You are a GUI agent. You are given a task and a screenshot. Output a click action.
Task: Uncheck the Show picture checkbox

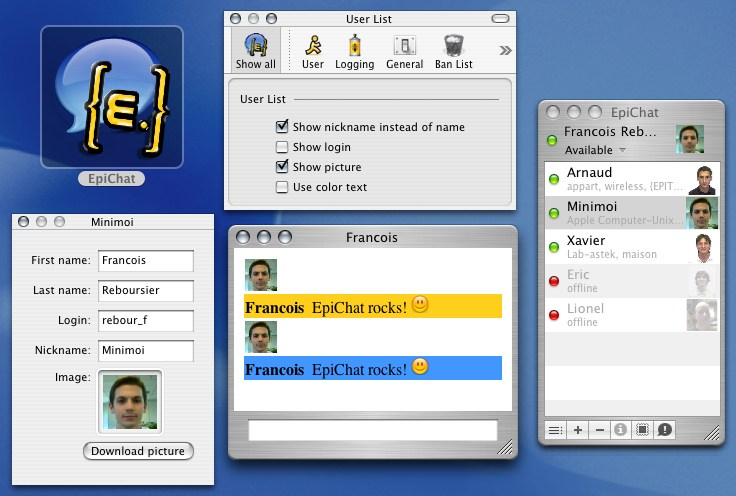pos(282,166)
